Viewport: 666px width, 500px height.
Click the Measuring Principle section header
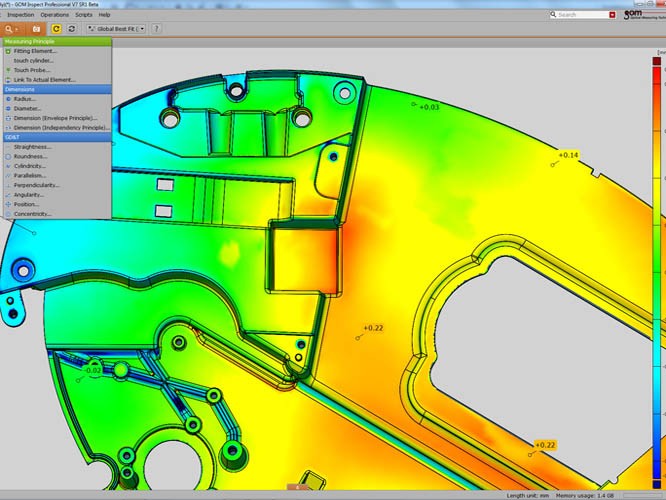pos(57,42)
